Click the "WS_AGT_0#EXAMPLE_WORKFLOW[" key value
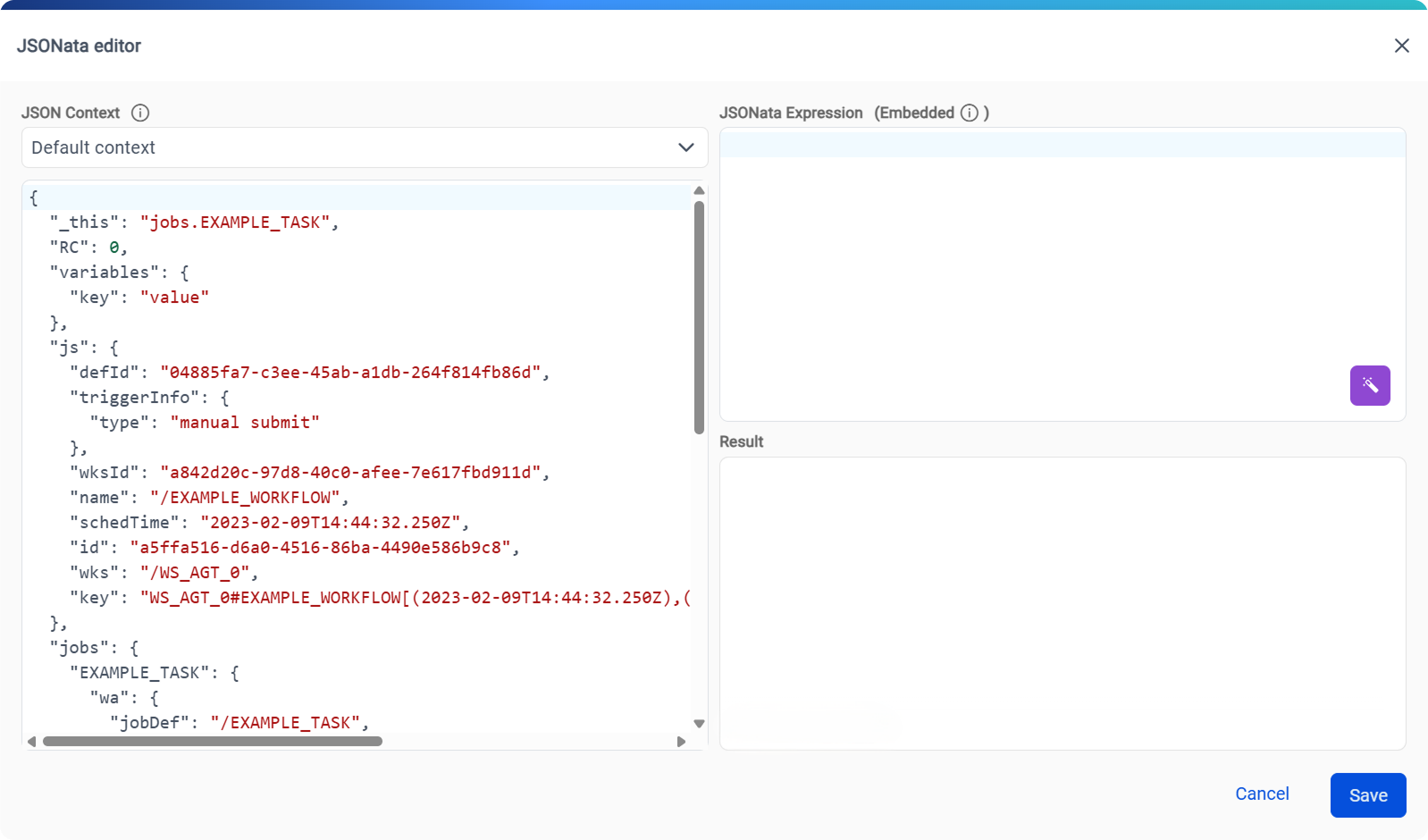The image size is (1428, 840). (275, 598)
